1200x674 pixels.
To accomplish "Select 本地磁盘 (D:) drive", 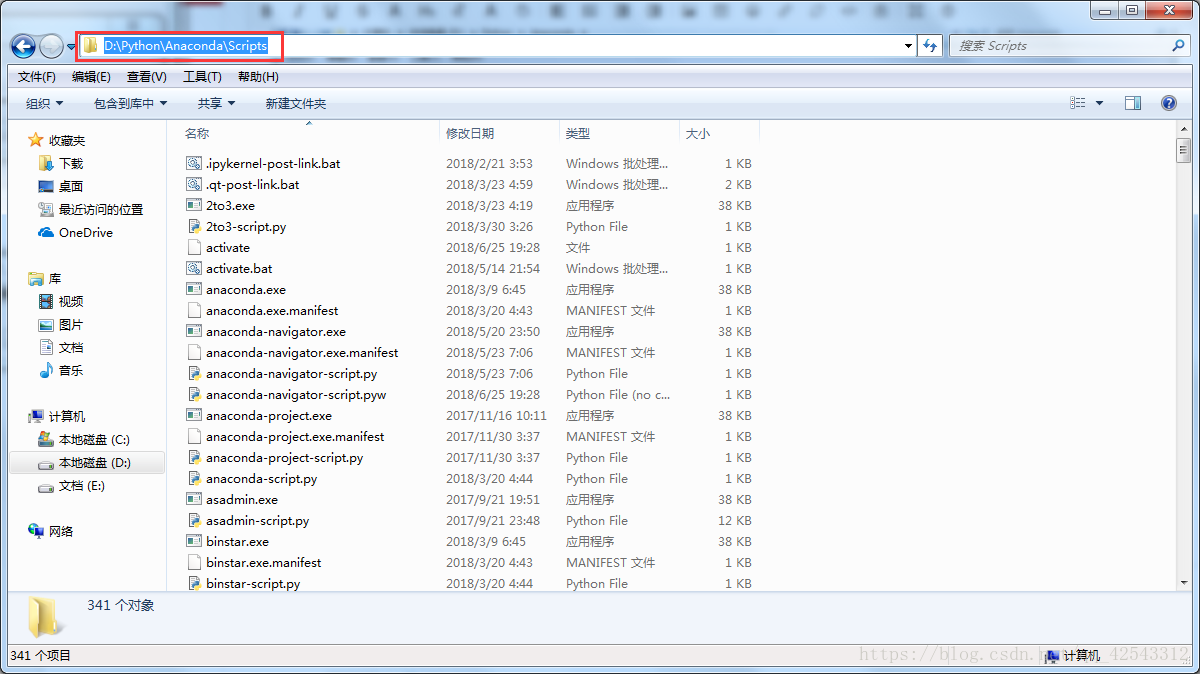I will (x=94, y=463).
